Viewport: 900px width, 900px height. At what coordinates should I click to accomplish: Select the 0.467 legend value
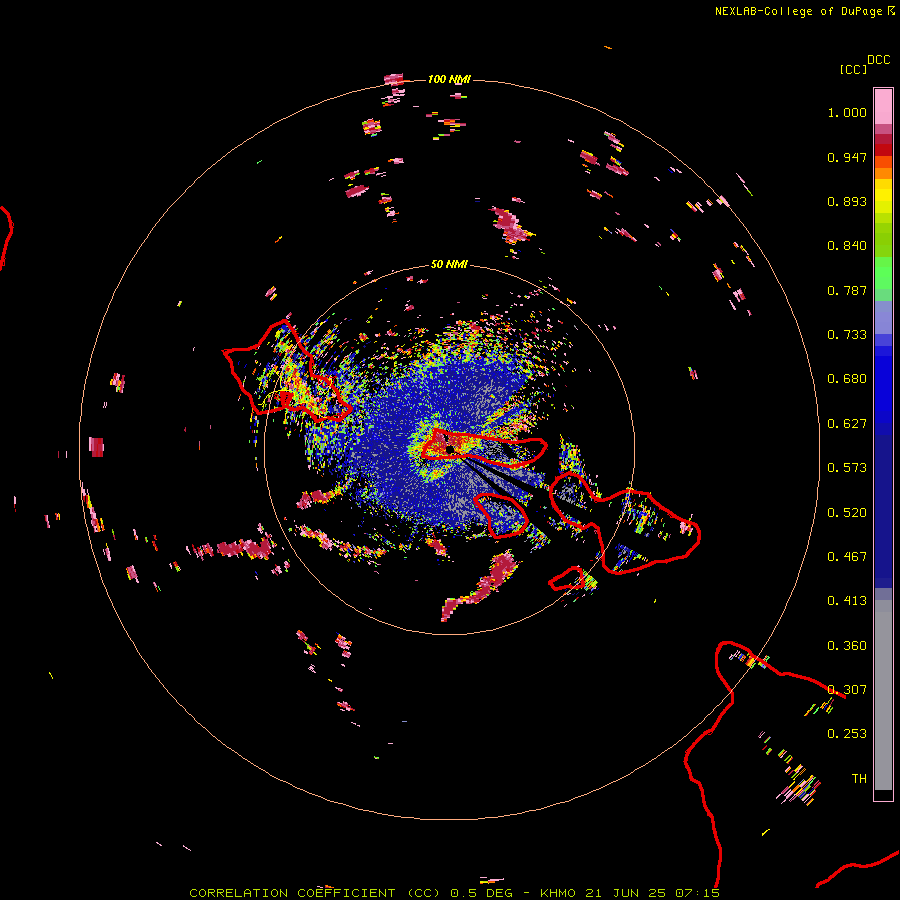[x=847, y=557]
